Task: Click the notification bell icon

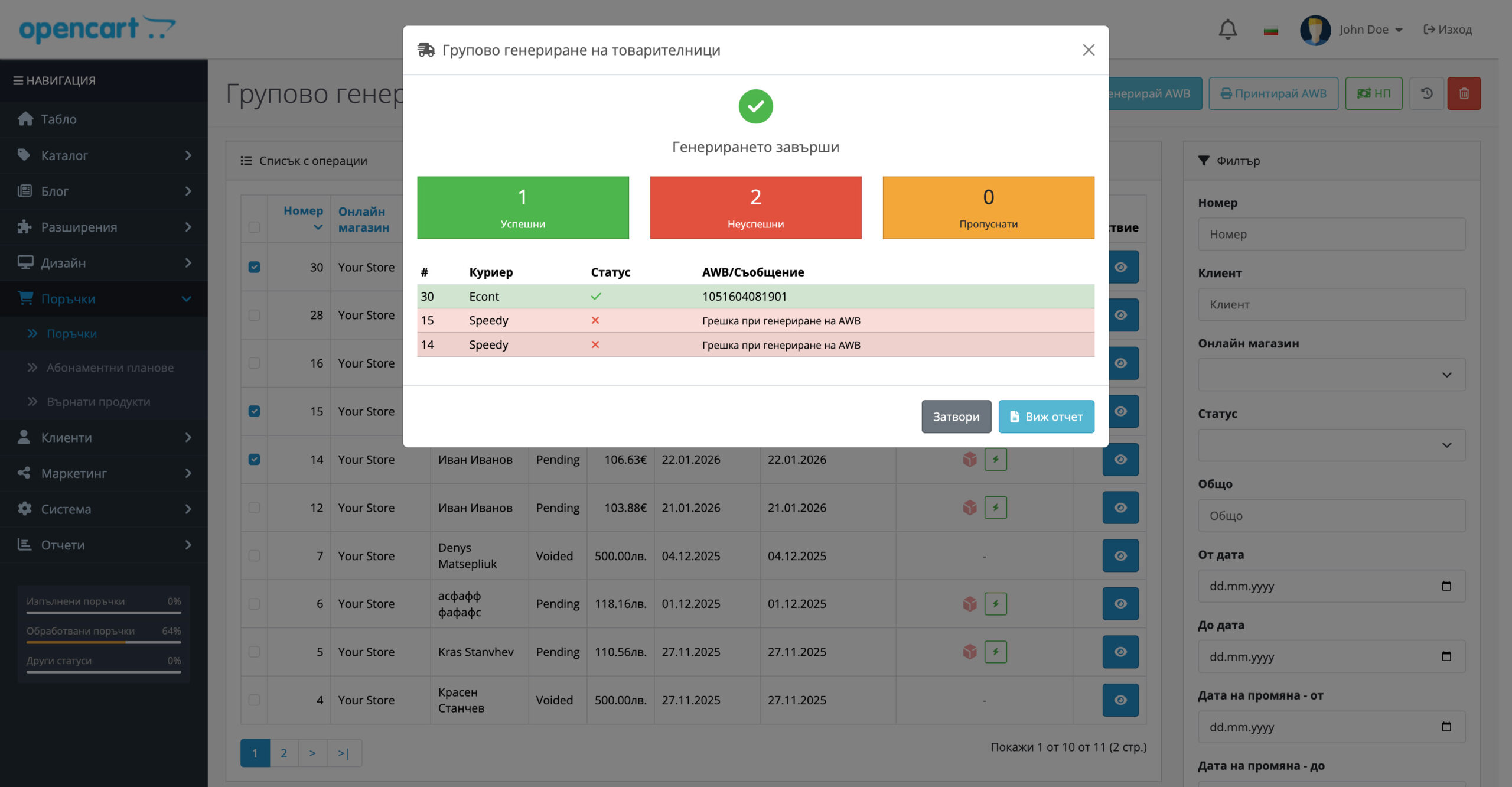Action: (x=1227, y=29)
